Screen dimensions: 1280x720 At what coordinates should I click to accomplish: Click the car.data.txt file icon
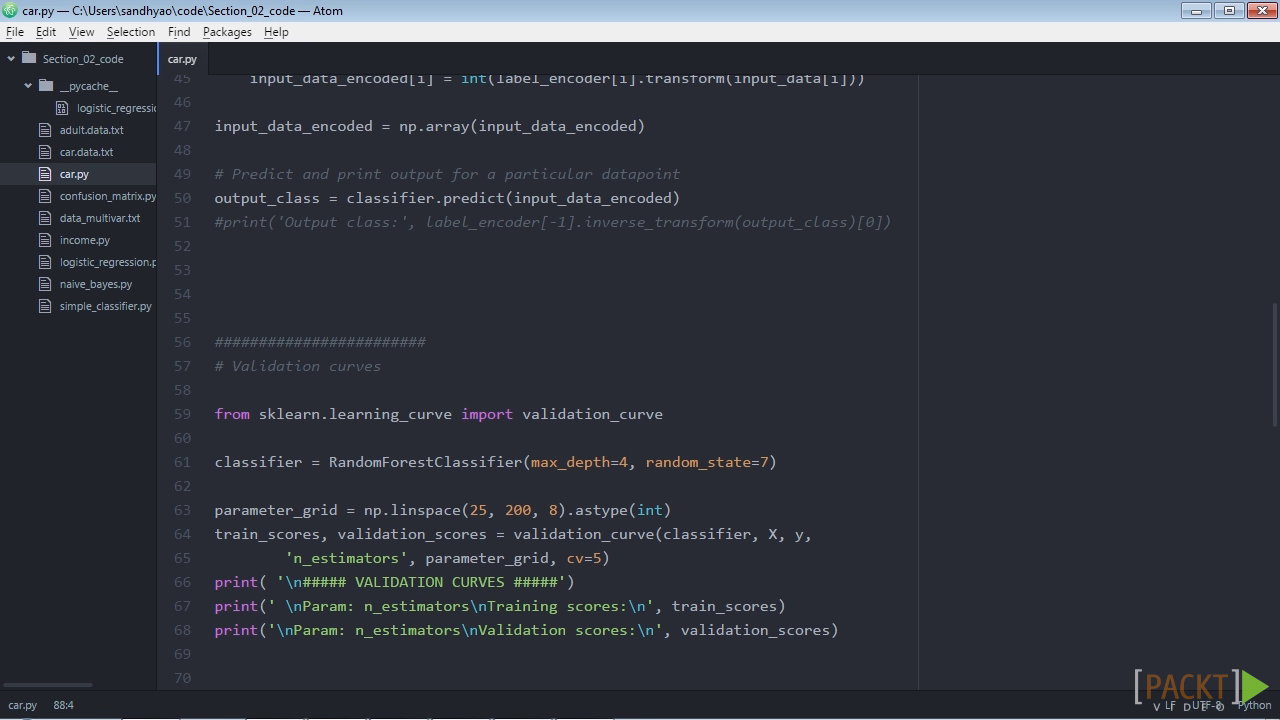44,152
